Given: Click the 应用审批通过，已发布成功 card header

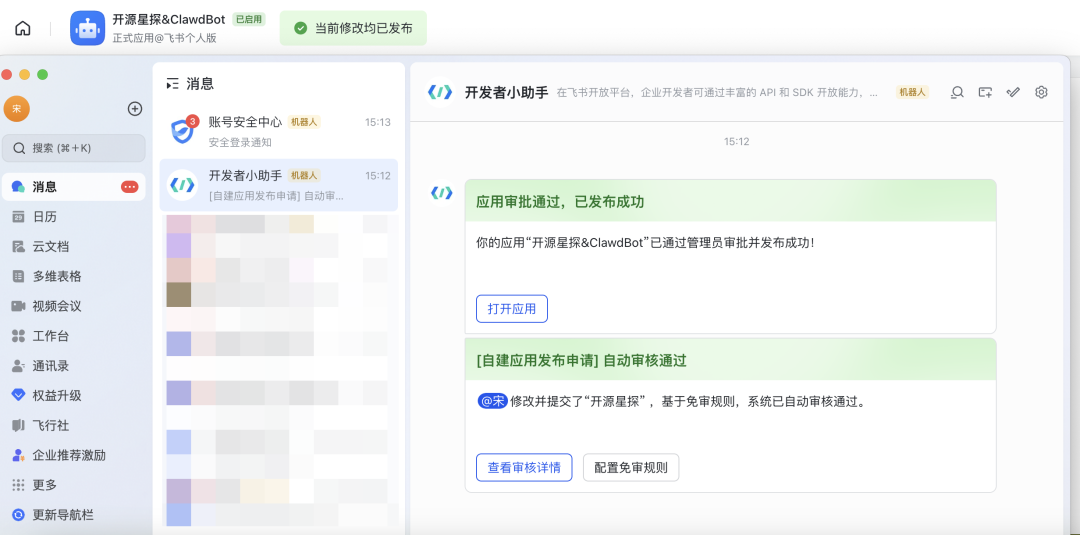Looking at the screenshot, I should pos(730,200).
